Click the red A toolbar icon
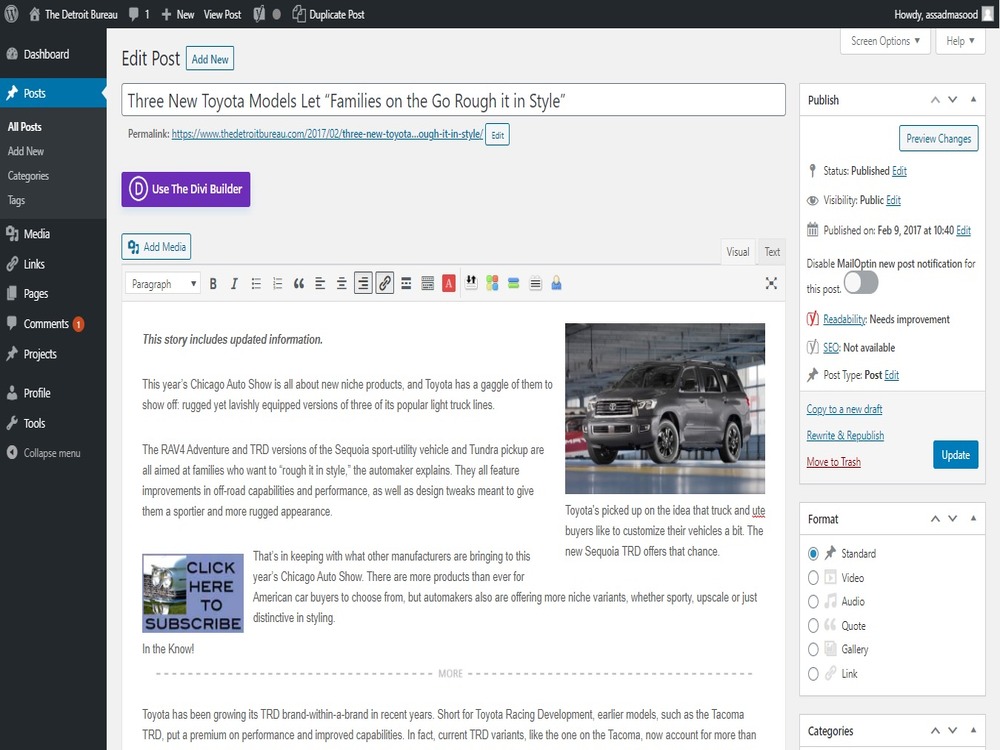1000x750 pixels. coord(449,284)
